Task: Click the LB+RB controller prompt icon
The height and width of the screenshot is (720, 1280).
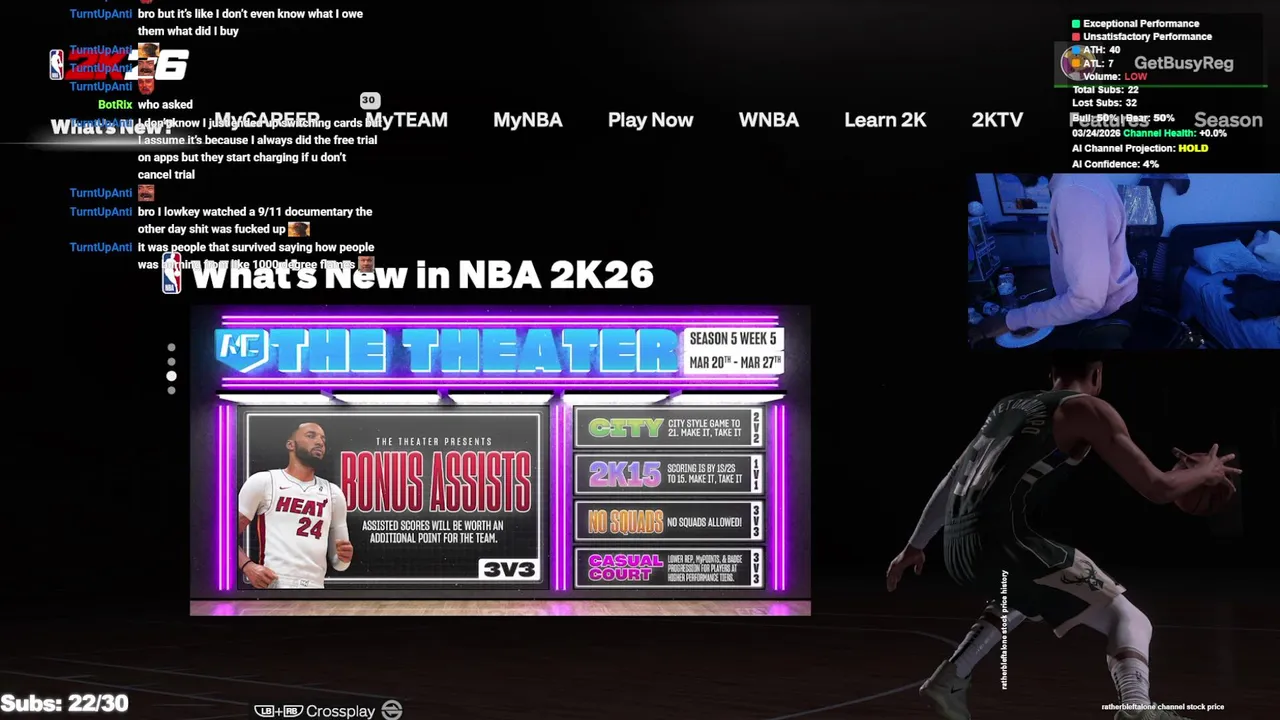Action: point(277,711)
